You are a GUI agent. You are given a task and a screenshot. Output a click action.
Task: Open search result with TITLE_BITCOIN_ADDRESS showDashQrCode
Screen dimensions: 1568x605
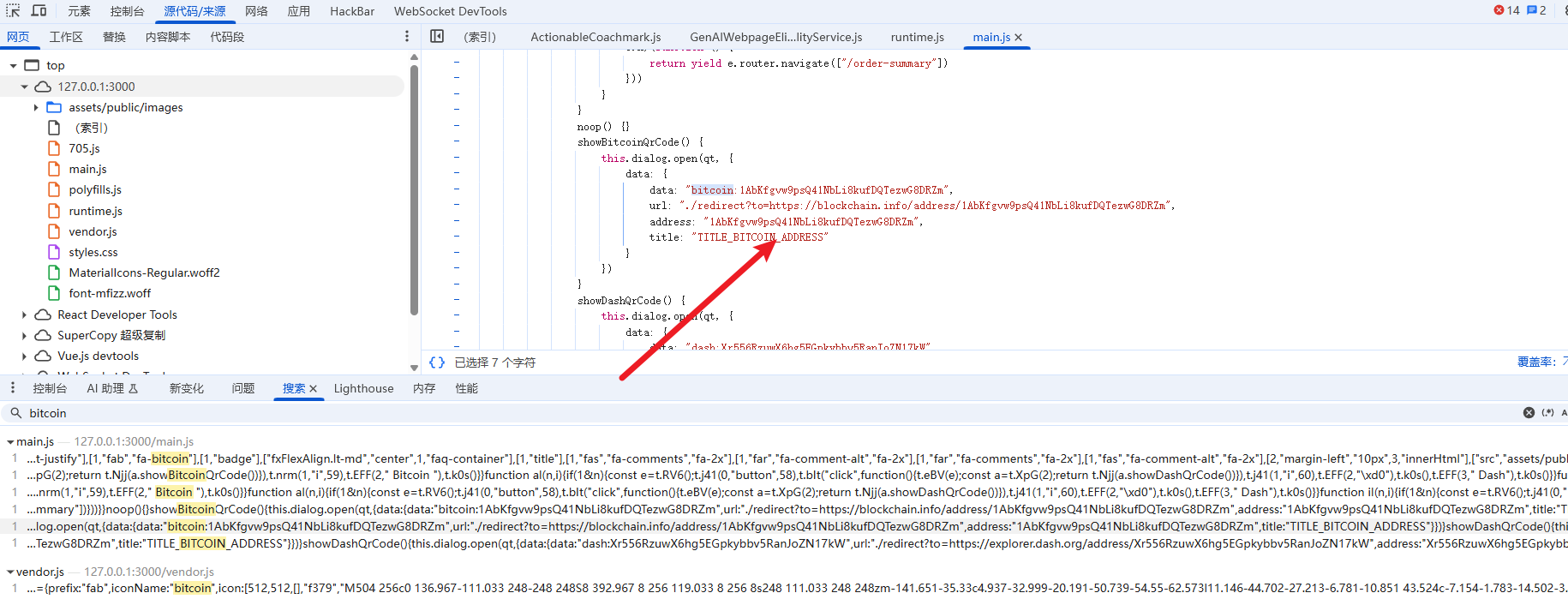784,543
